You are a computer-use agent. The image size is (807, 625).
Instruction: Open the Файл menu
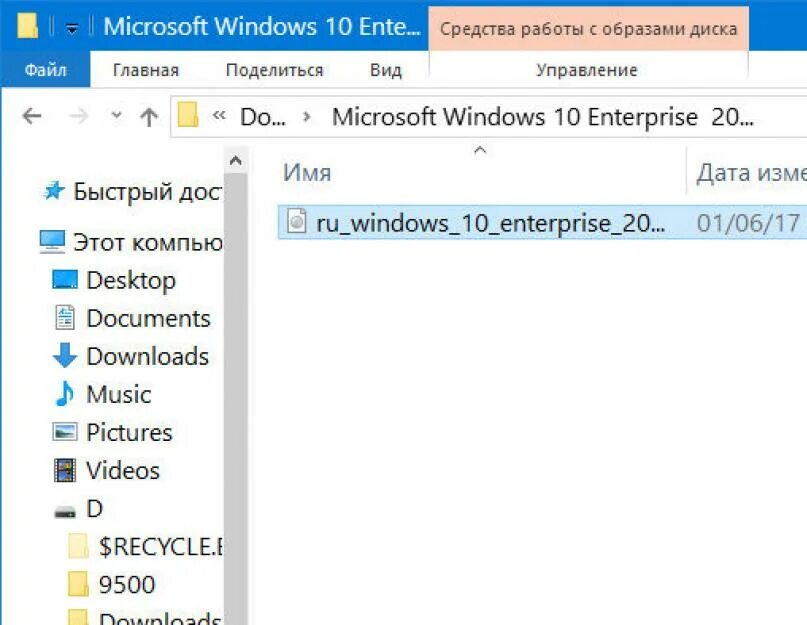point(45,70)
